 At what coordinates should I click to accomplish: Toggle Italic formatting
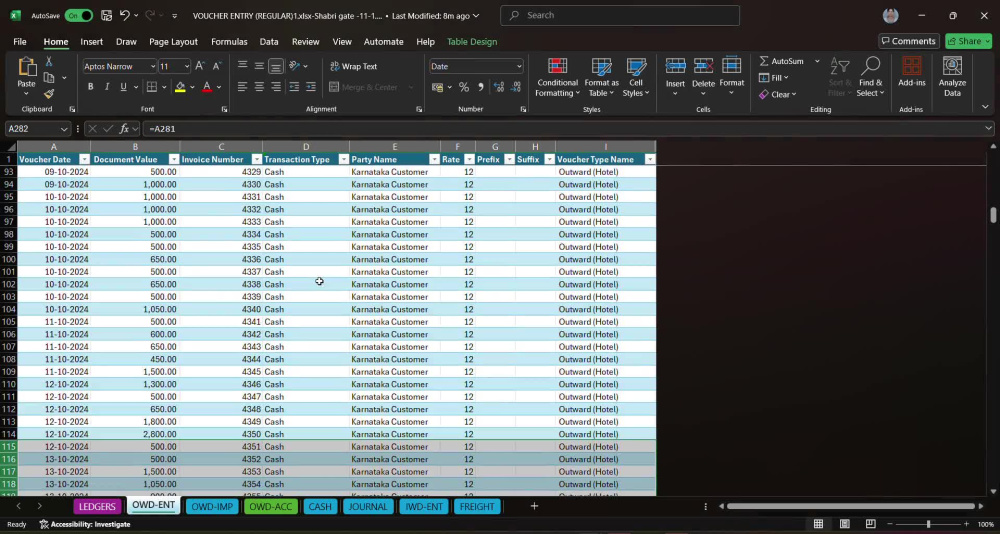[107, 87]
